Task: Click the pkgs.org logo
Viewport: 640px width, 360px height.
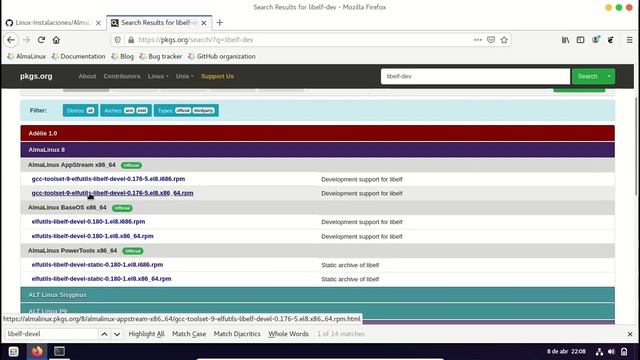Action: (x=36, y=76)
